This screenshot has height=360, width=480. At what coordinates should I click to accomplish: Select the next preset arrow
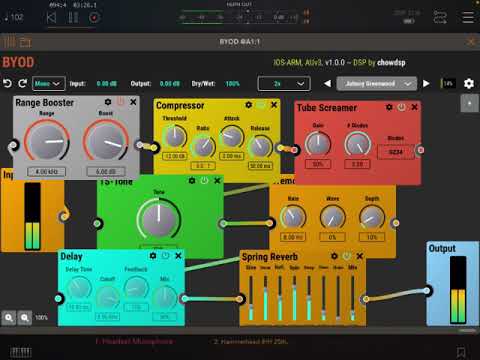(426, 83)
